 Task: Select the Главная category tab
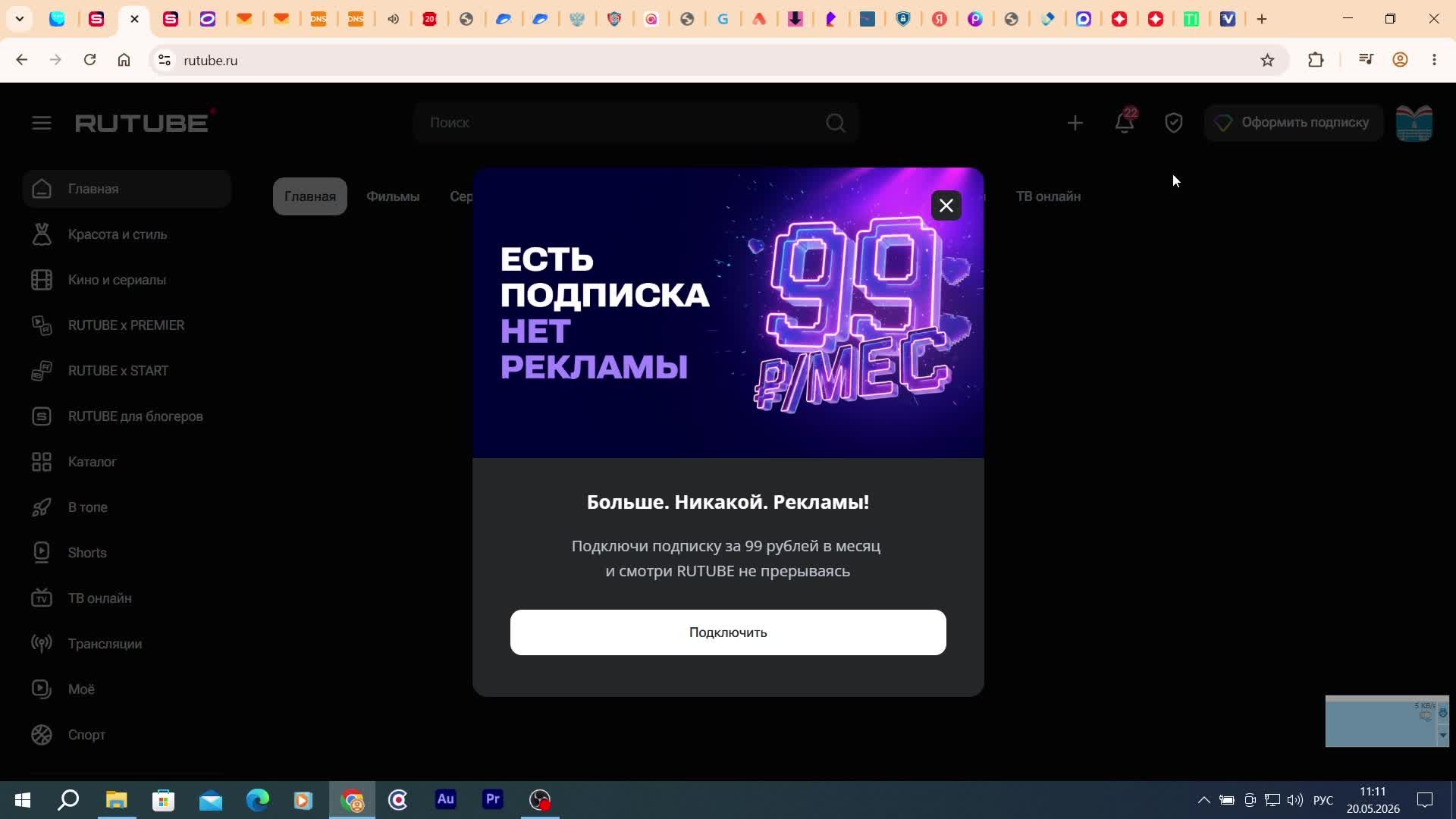point(309,196)
